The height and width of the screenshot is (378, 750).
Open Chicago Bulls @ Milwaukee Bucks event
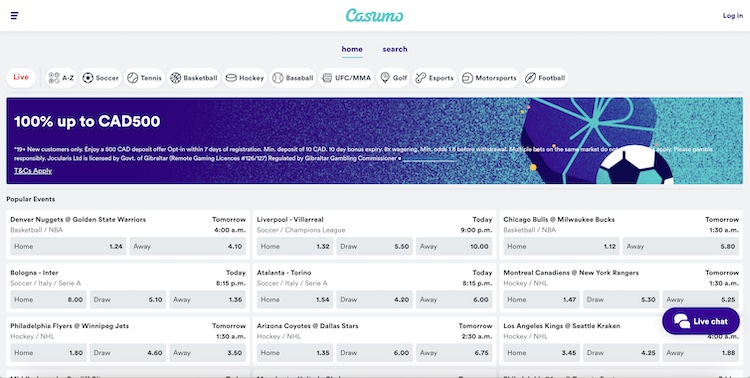(x=559, y=220)
